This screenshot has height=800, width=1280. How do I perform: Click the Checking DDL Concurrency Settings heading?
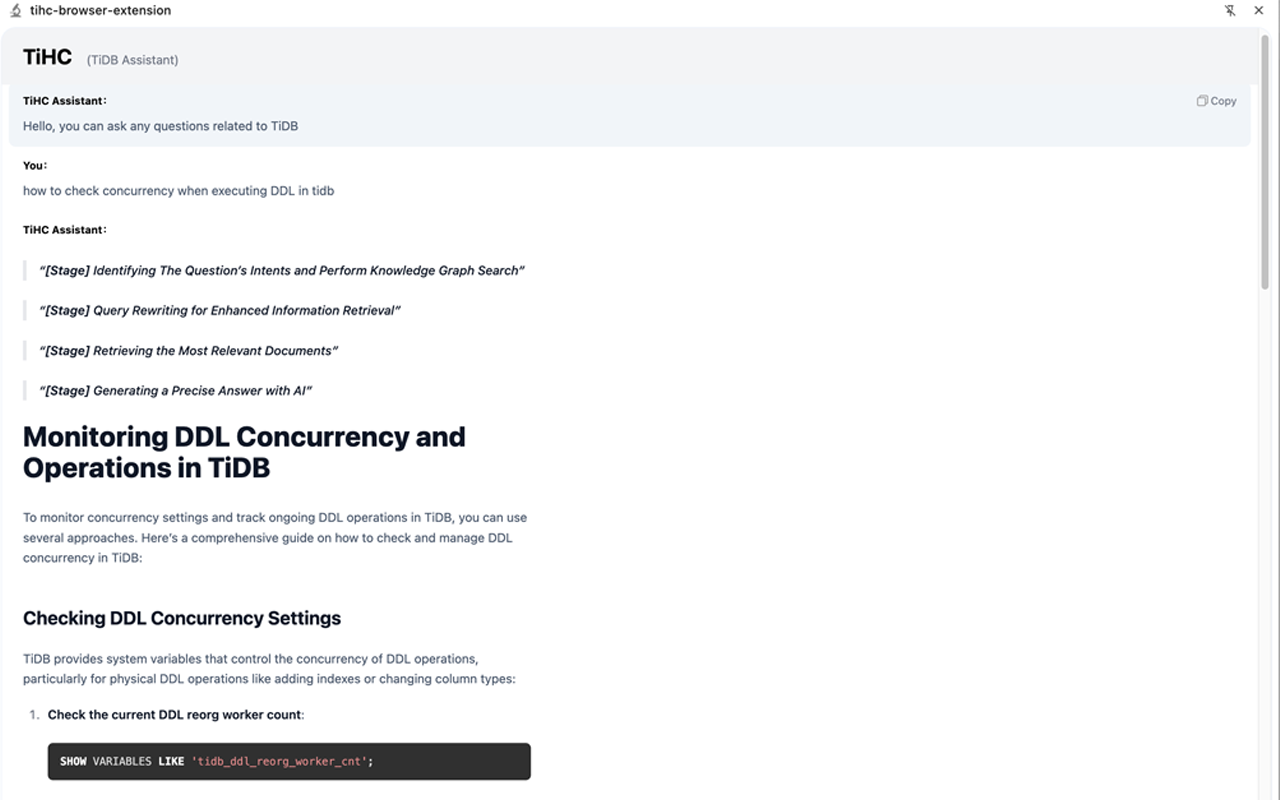click(x=182, y=618)
